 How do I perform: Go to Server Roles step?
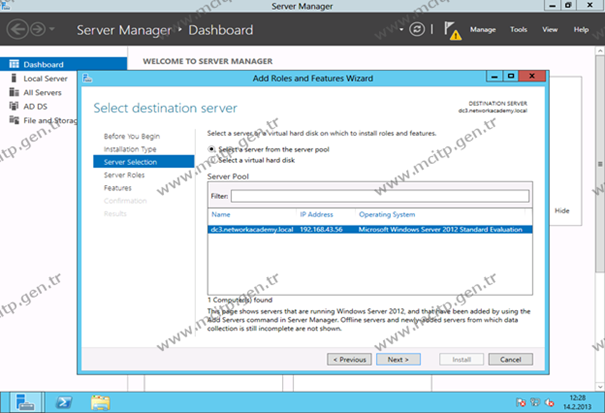(x=124, y=175)
